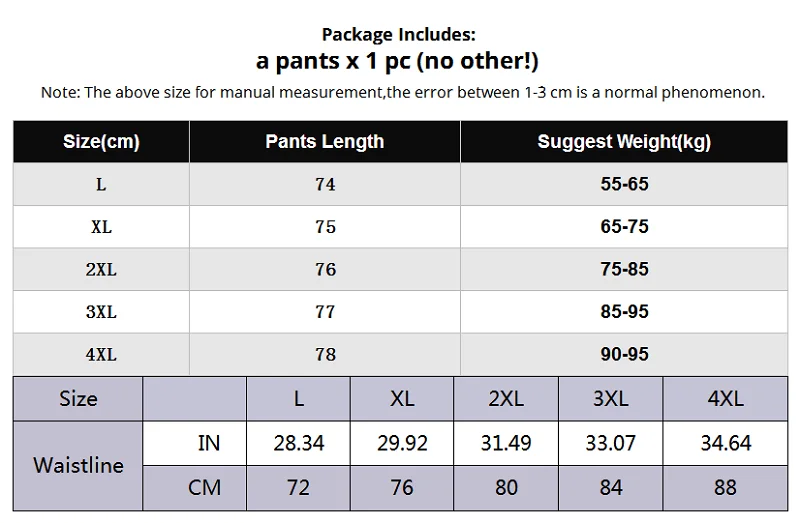Select the 72 cm waistline cell
Viewport: 800px width, 523px height.
click(x=299, y=488)
